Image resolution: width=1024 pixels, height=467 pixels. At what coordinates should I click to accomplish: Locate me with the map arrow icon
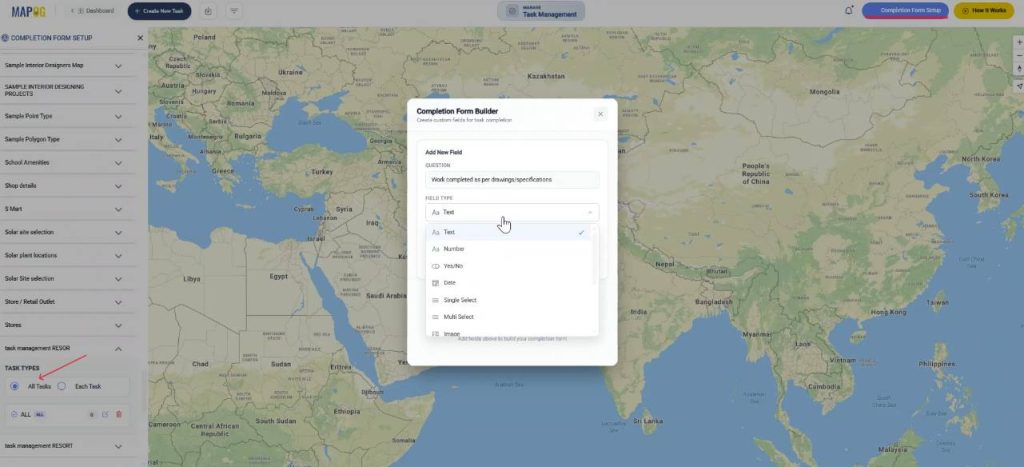click(x=1019, y=86)
